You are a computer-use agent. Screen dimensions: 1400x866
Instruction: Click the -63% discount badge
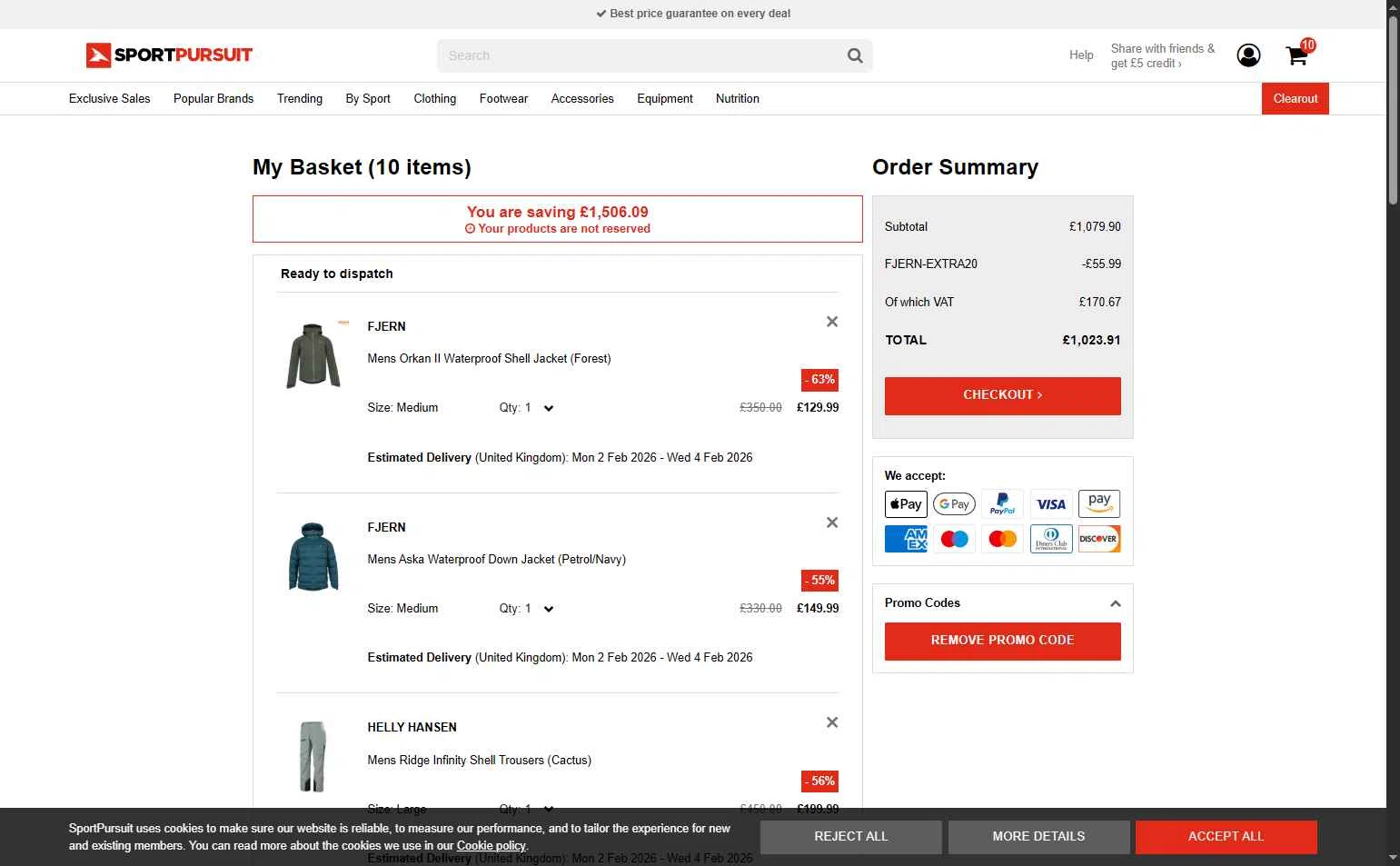click(819, 380)
